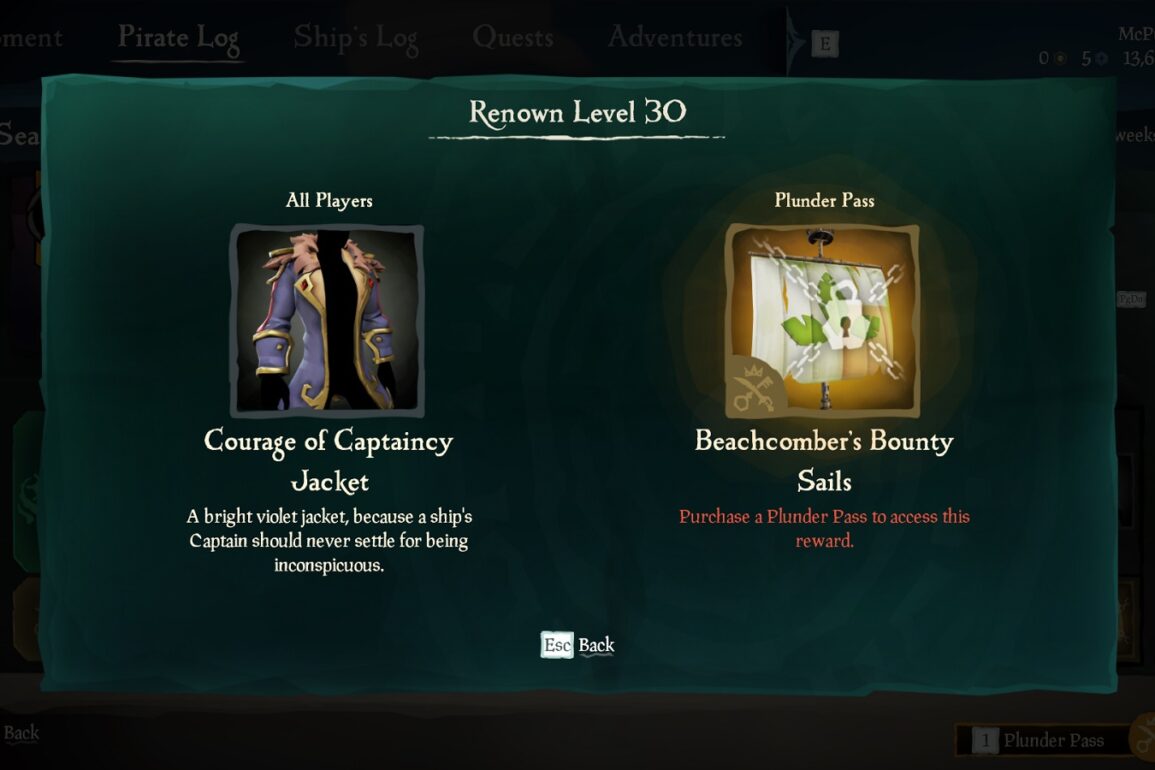Viewport: 1155px width, 770px height.
Task: Click the Courage of Captaincy Jacket title
Action: click(329, 461)
